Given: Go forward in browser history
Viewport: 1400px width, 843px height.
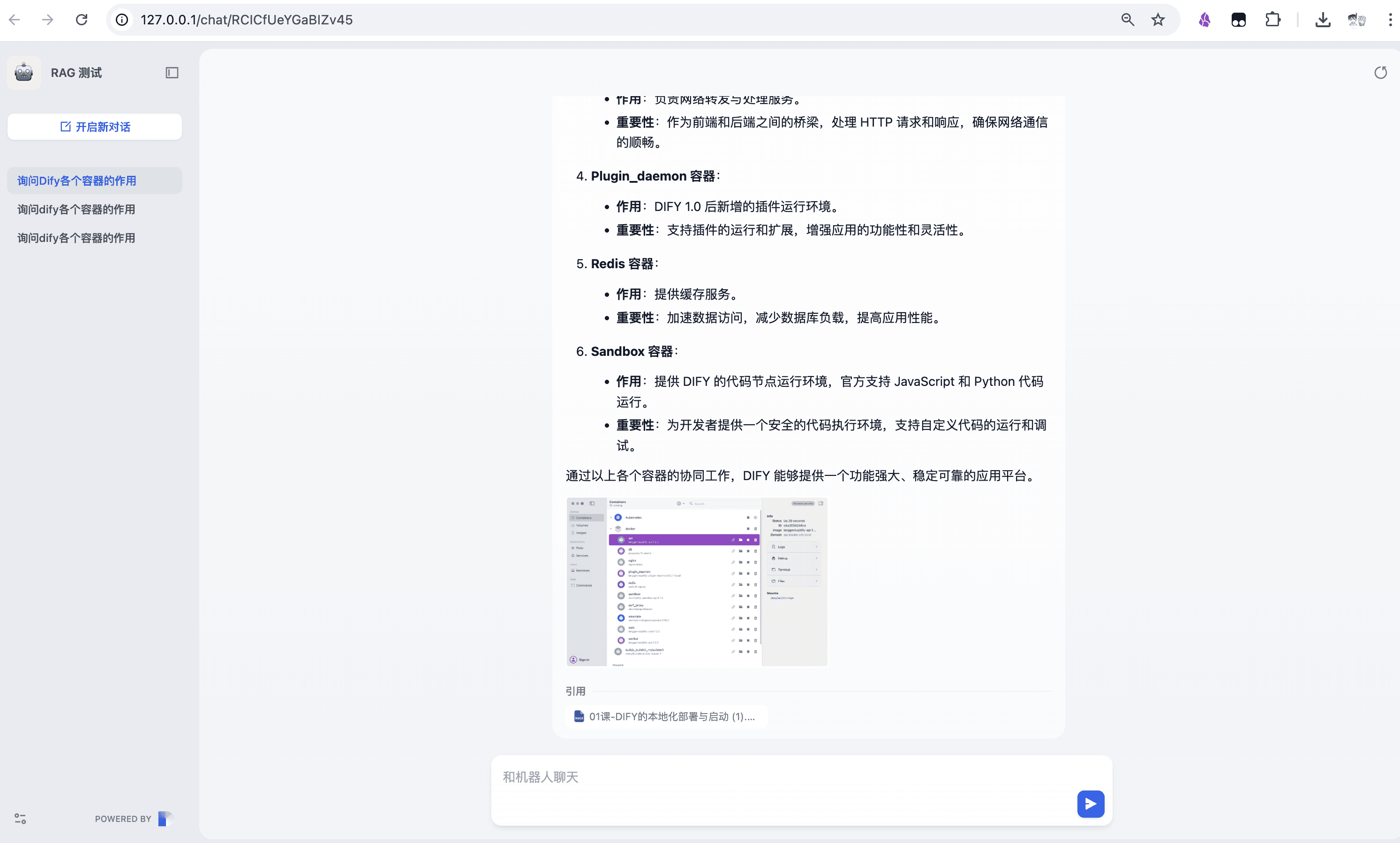Looking at the screenshot, I should click(x=48, y=20).
